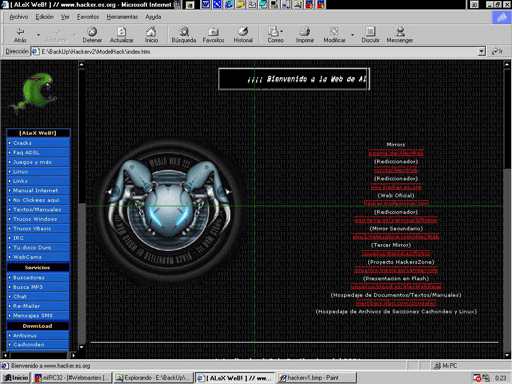Open the Herramientas menu

point(122,17)
